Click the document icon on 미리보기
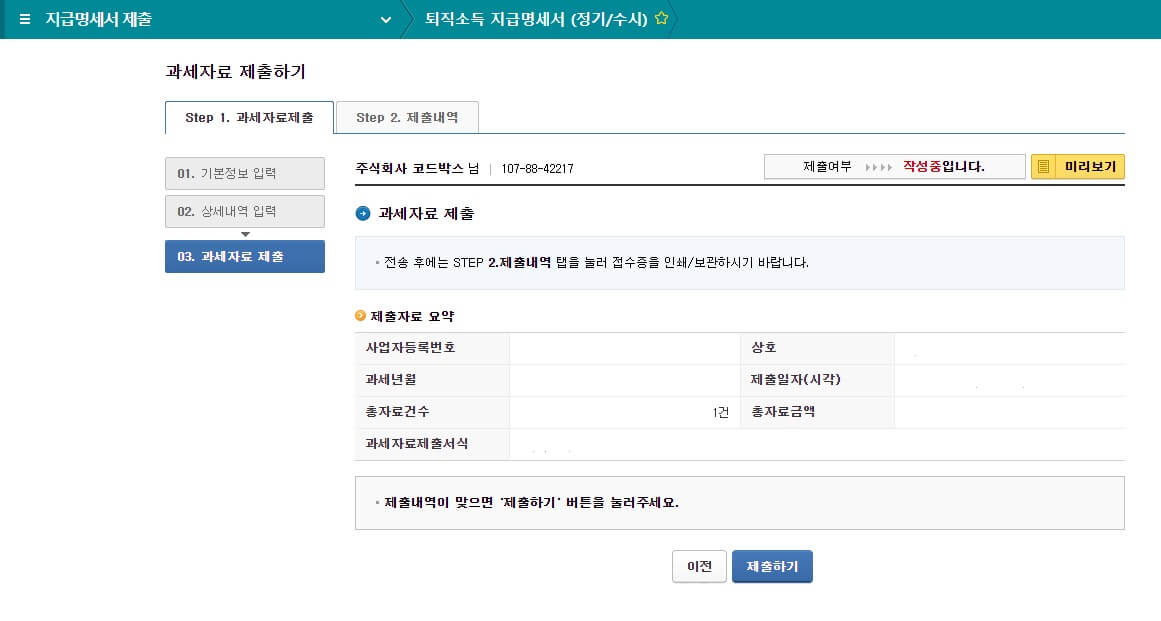Screen dimensions: 1161x621 point(1044,167)
